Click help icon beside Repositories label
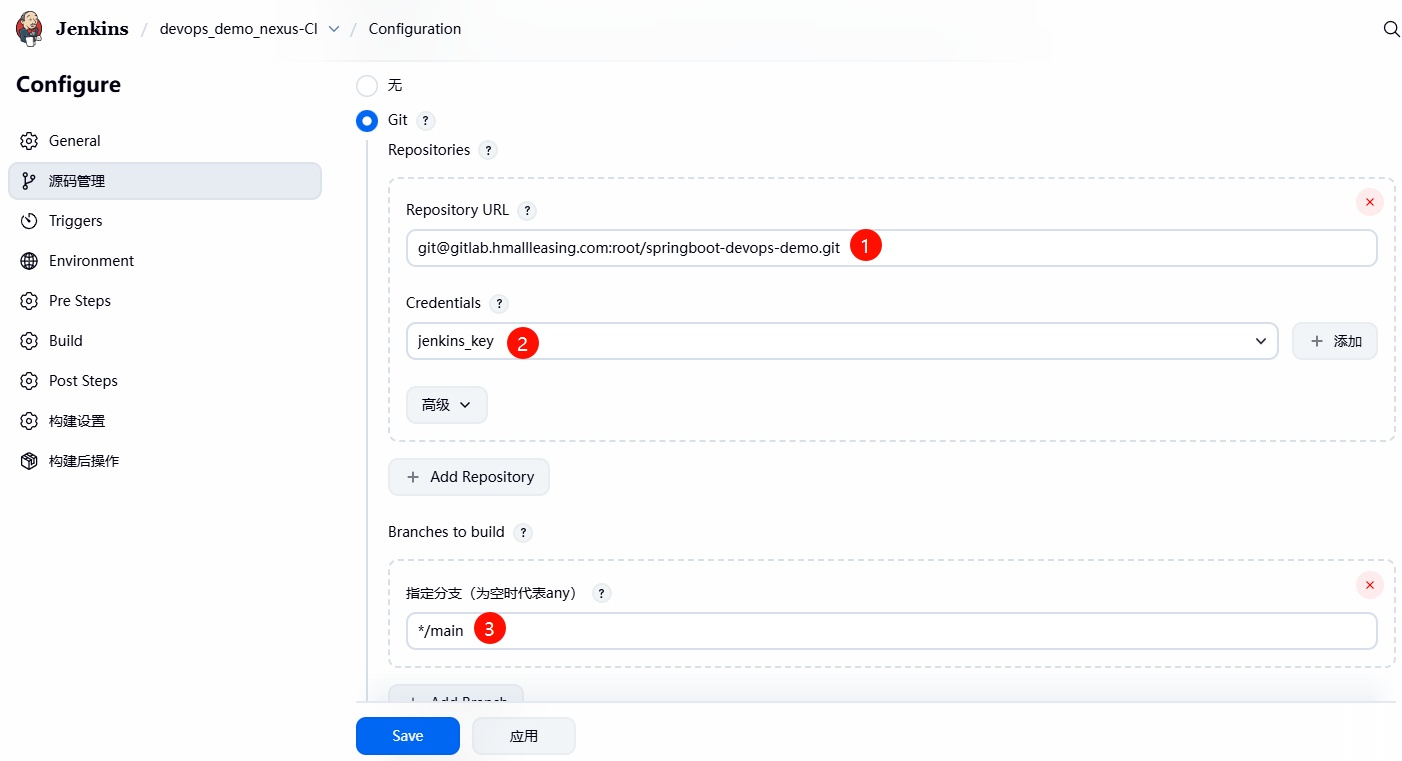The width and height of the screenshot is (1402, 761). tap(488, 151)
